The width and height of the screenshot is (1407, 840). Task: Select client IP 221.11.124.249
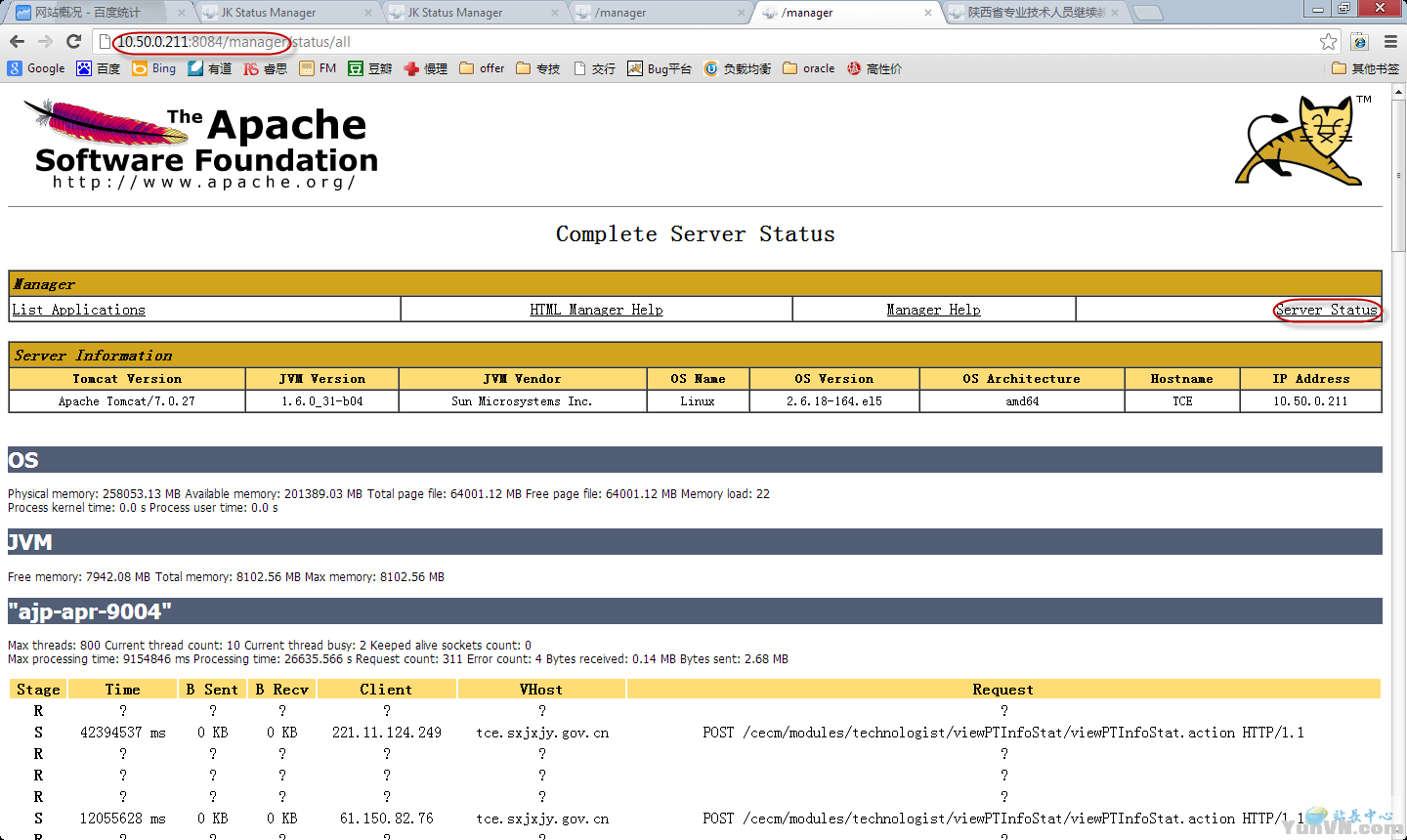click(387, 733)
